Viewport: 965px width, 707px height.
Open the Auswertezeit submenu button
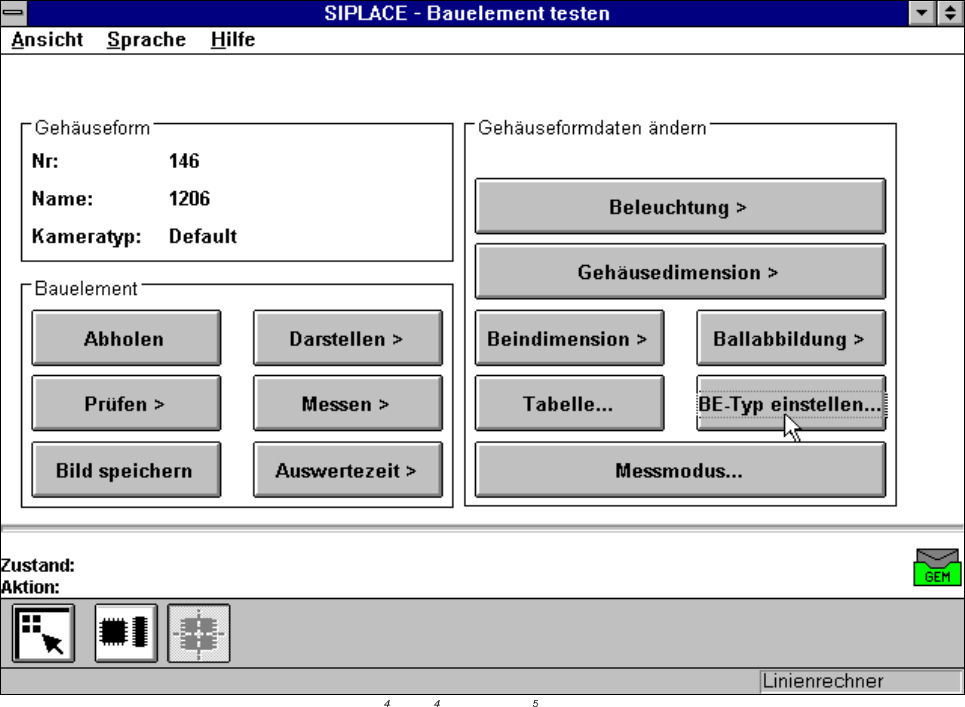(x=348, y=469)
